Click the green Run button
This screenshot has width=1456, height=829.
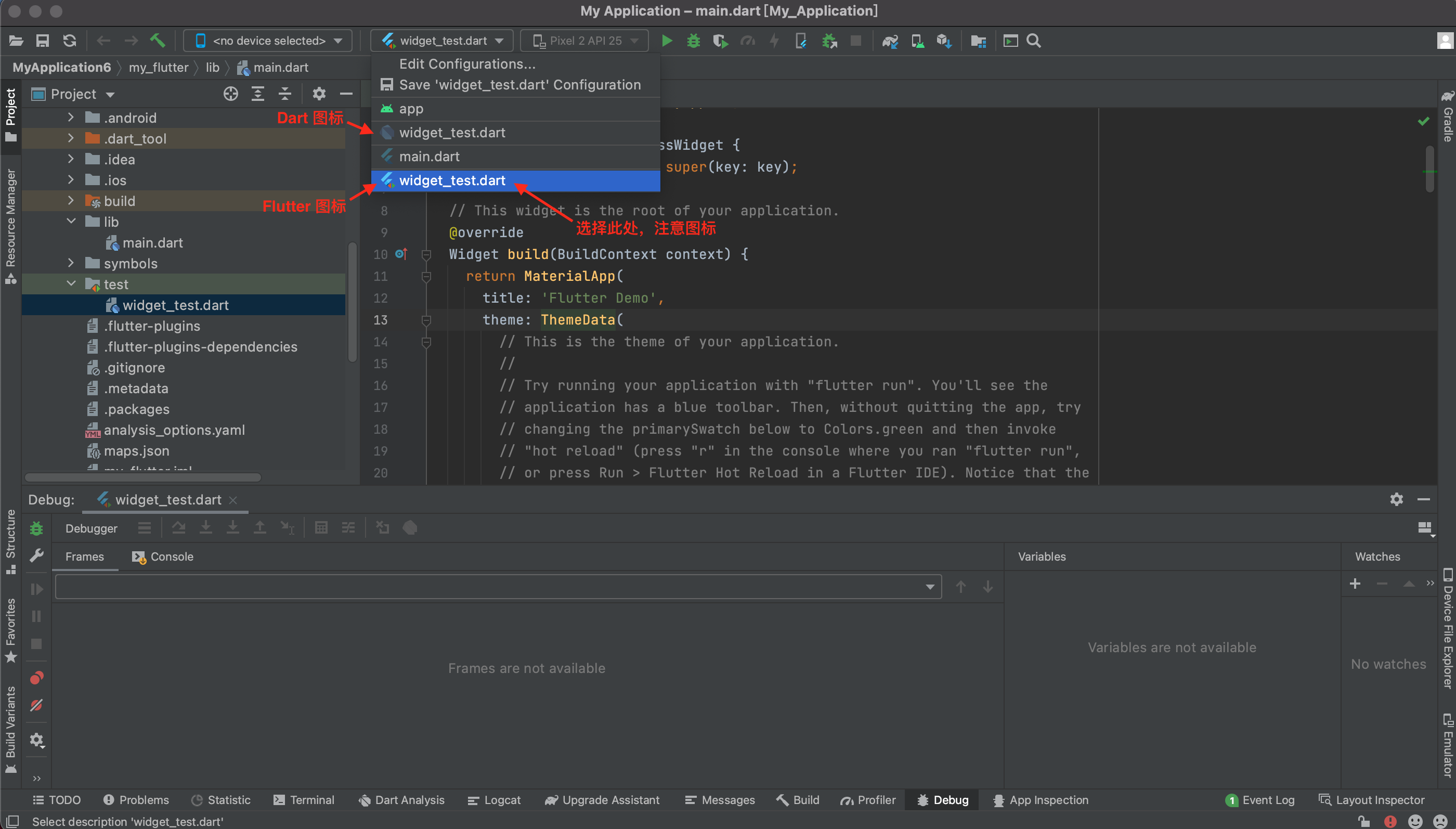pyautogui.click(x=667, y=41)
